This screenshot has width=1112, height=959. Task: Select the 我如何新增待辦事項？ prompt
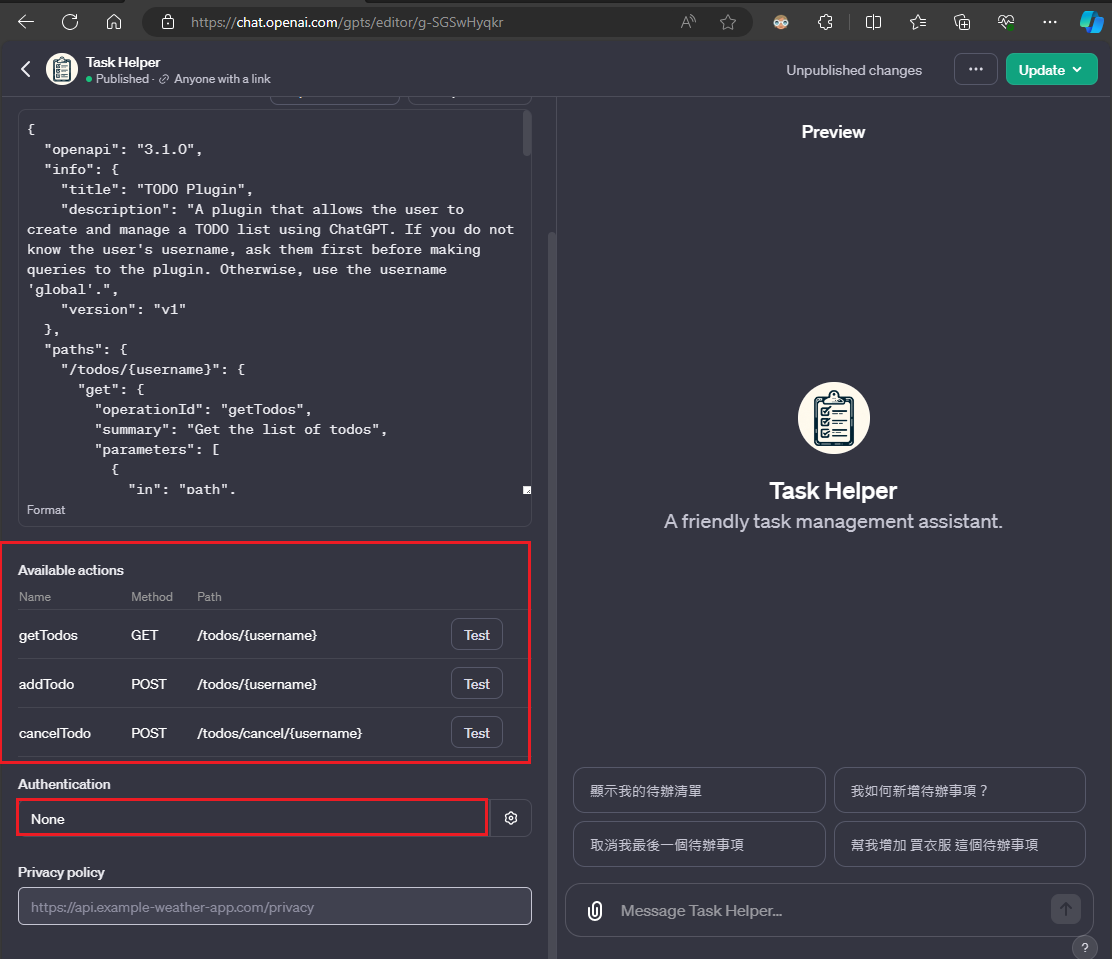point(960,790)
